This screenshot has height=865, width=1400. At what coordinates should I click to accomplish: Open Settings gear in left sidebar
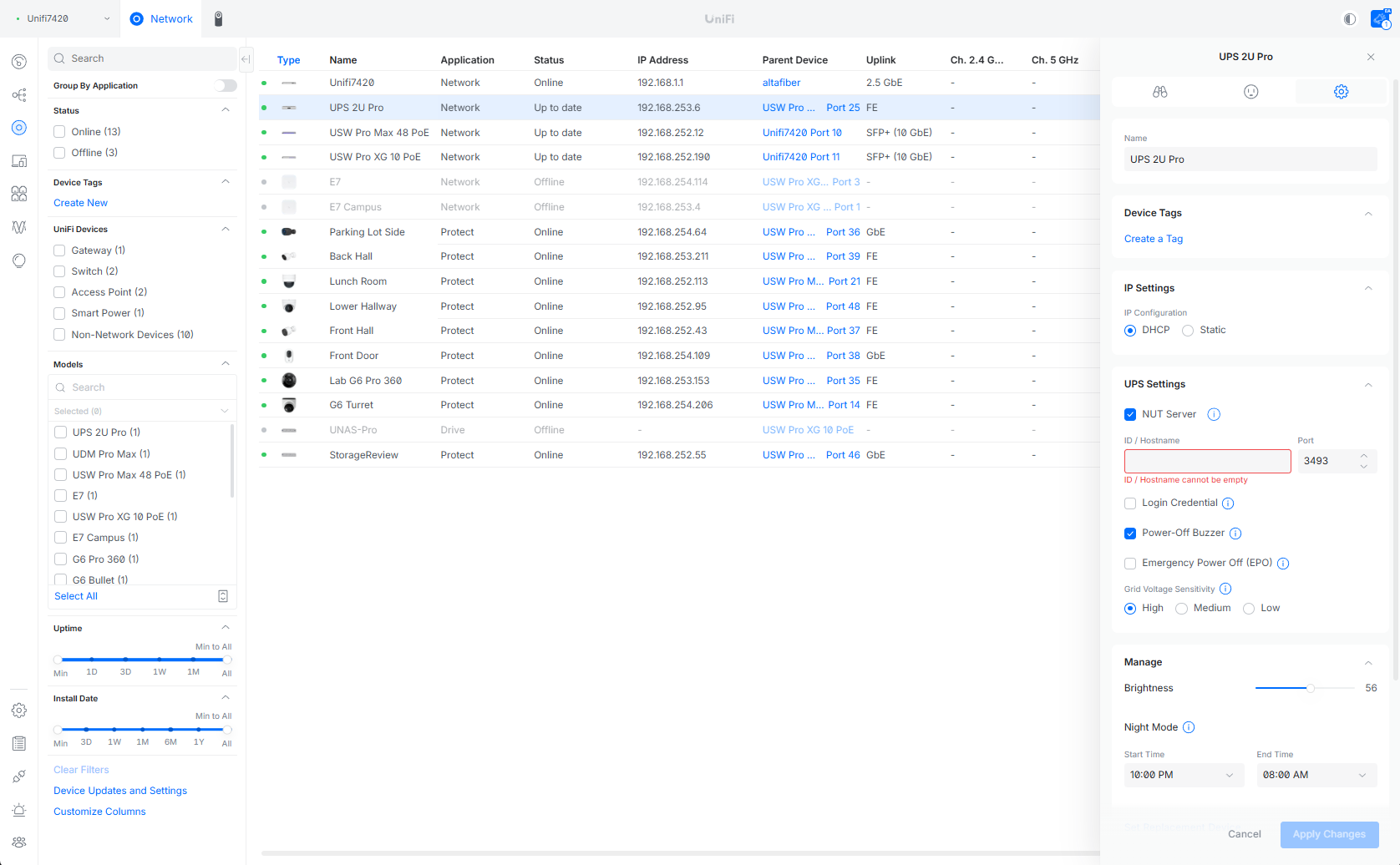coord(19,711)
